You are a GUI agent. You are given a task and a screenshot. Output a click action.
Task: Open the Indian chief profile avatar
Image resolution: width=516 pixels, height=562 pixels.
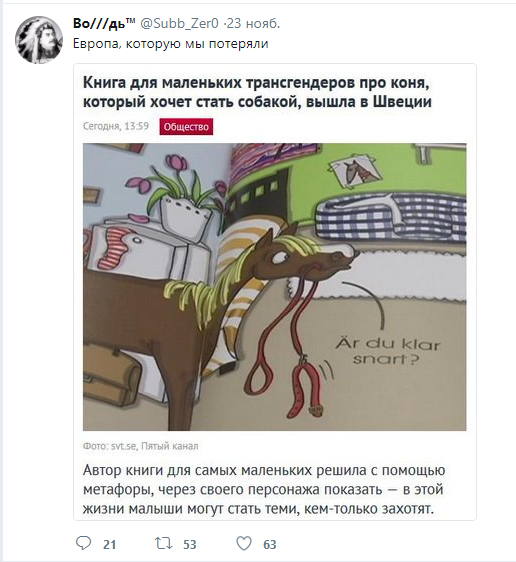point(39,40)
